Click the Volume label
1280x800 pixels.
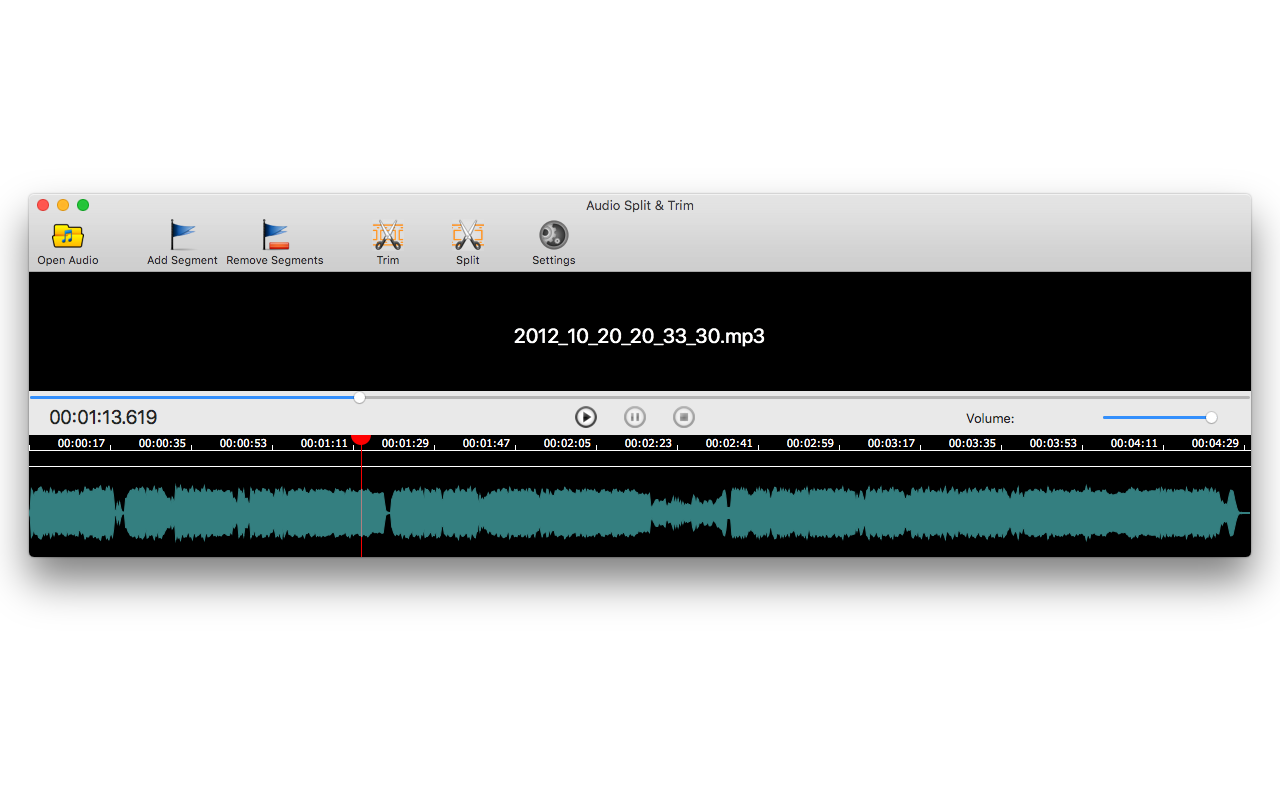990,419
